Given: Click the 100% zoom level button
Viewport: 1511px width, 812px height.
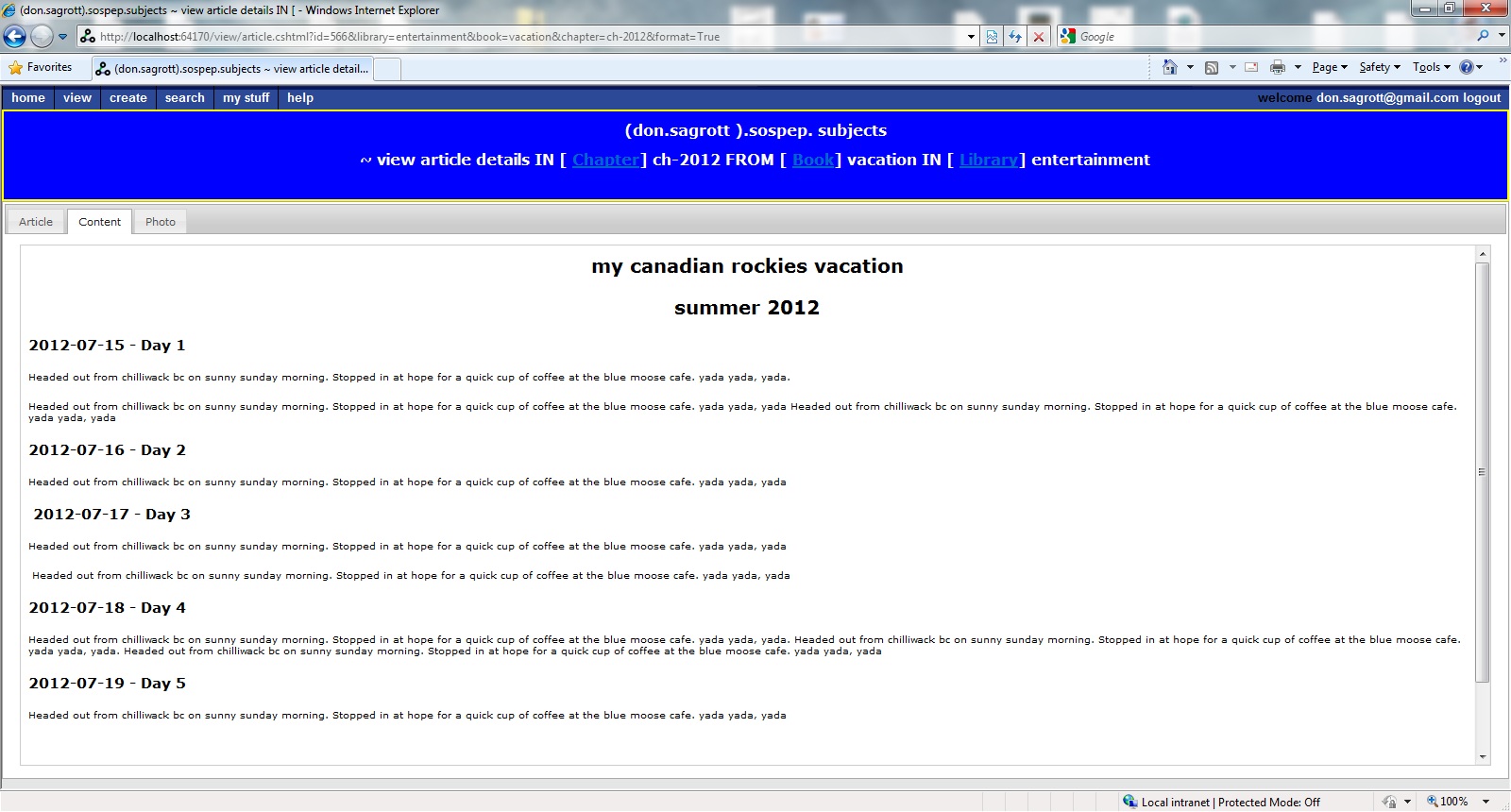Looking at the screenshot, I should pyautogui.click(x=1447, y=802).
